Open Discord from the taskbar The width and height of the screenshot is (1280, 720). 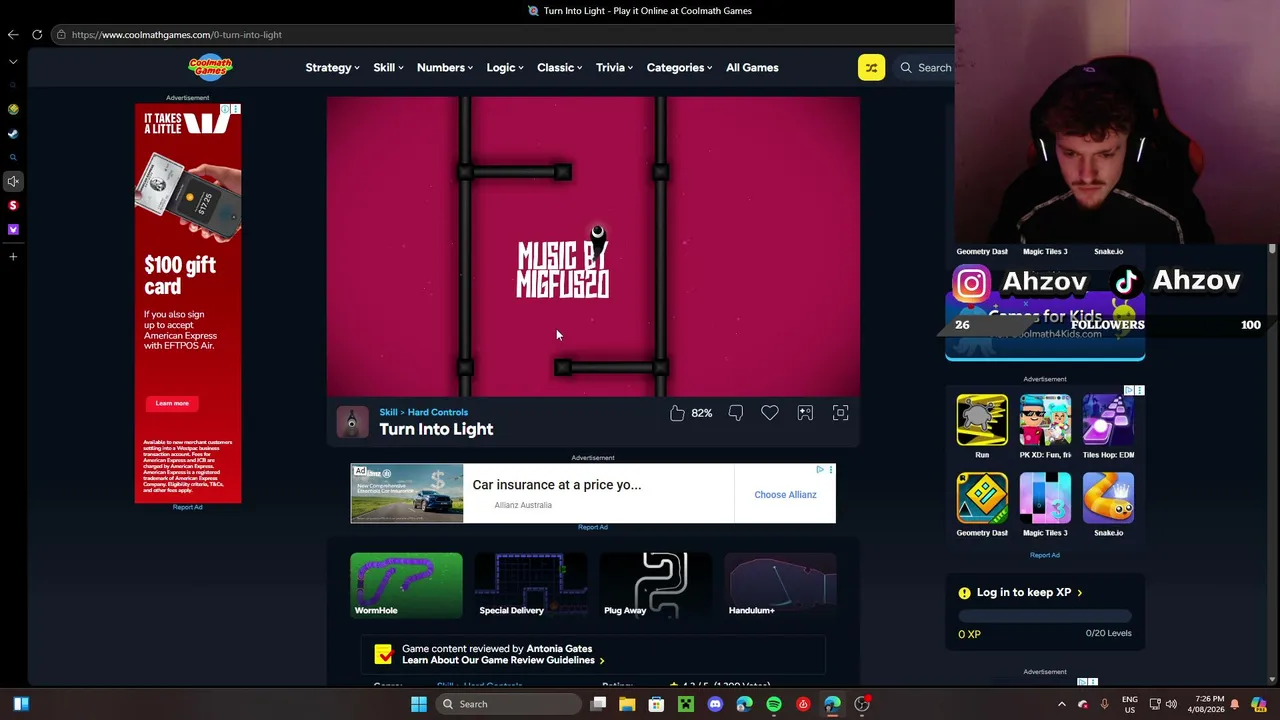click(x=715, y=704)
